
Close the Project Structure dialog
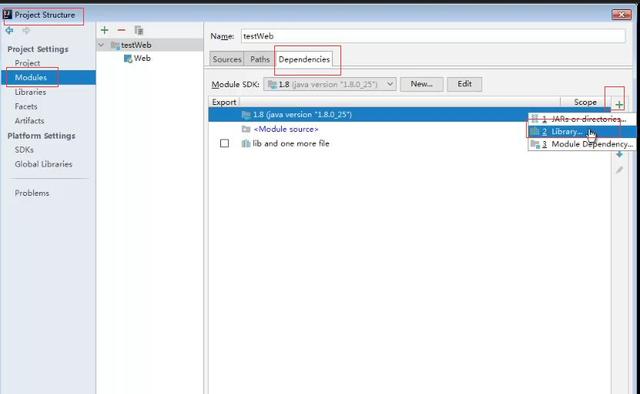point(622,15)
